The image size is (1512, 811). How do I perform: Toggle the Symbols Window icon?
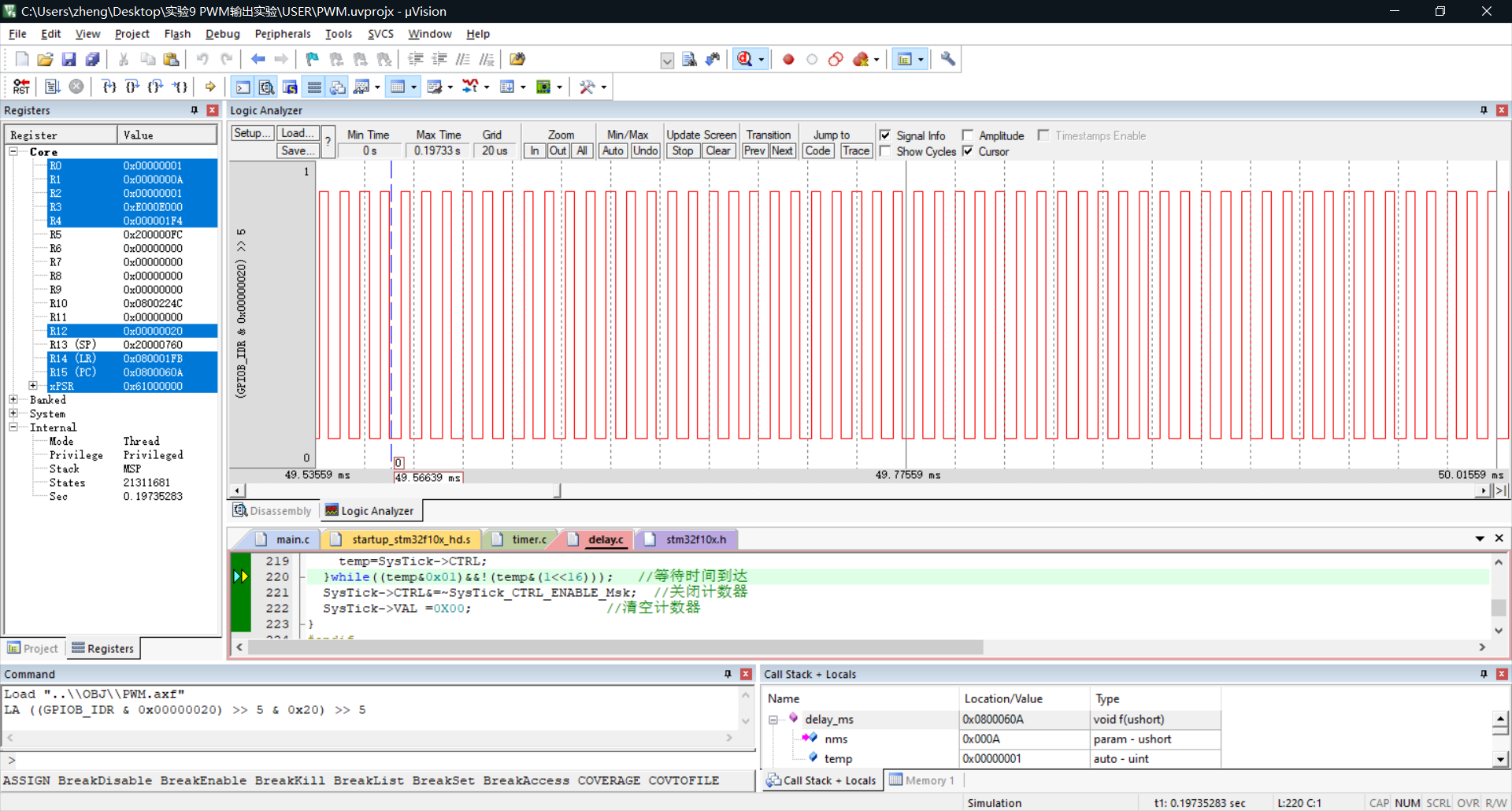290,87
